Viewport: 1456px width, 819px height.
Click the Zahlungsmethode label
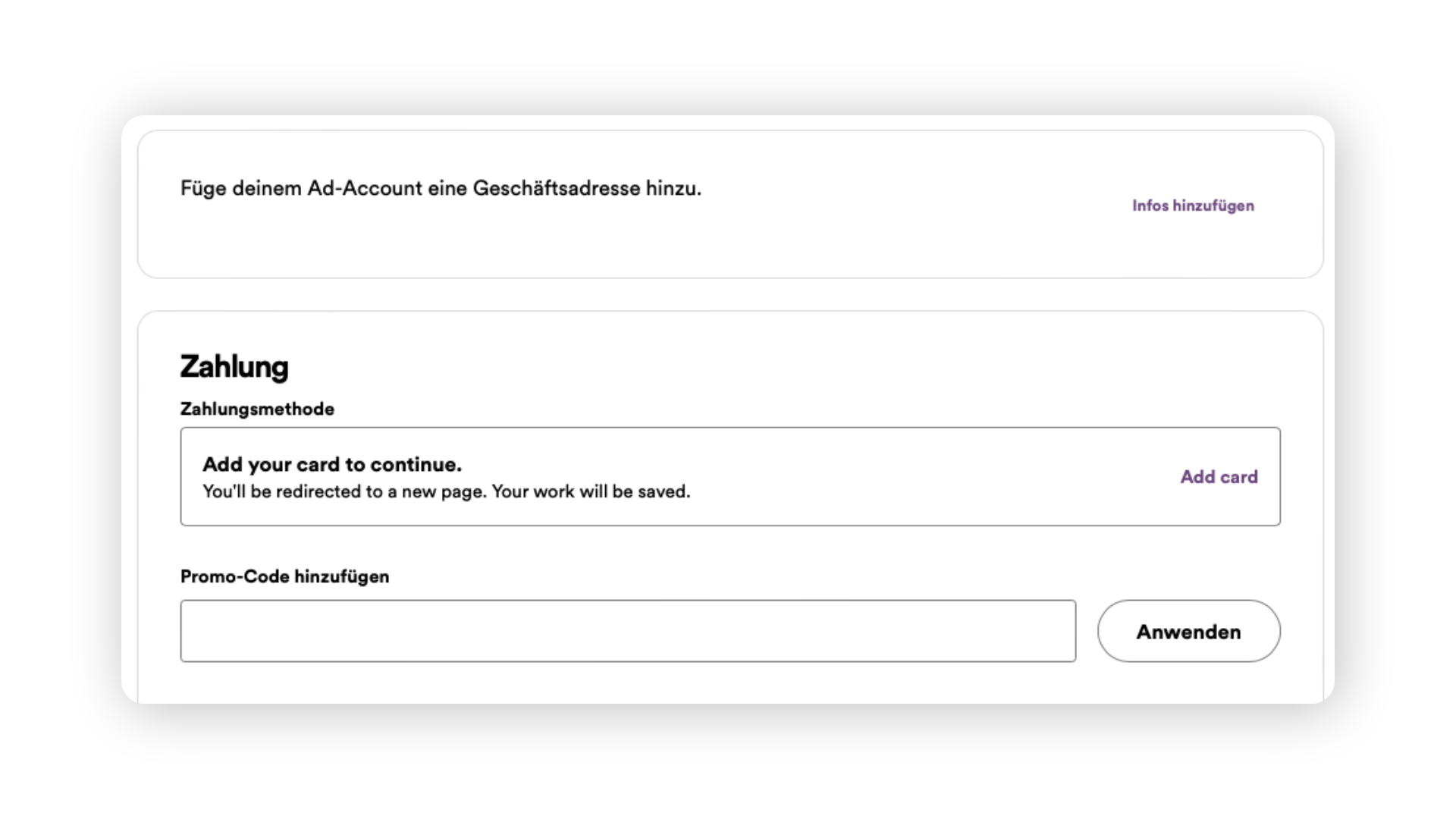[257, 409]
